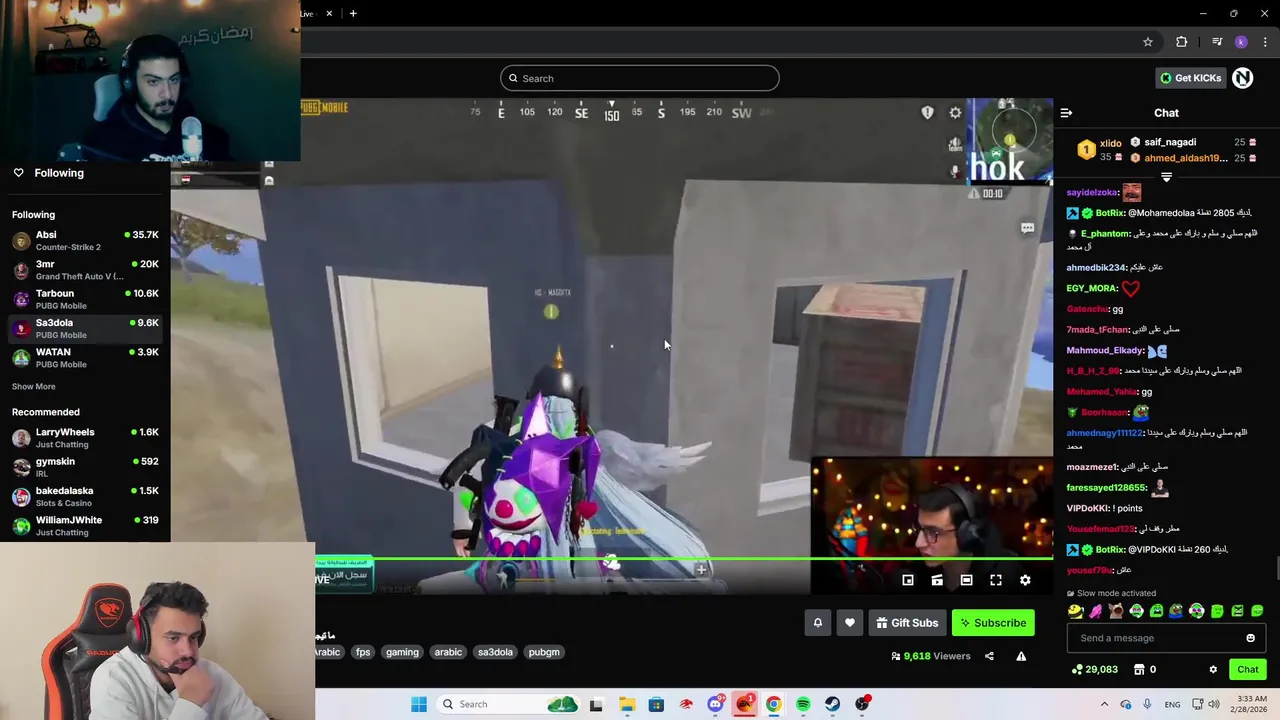This screenshot has width=1280, height=720.
Task: Open Spotify from taskbar
Action: [x=803, y=704]
